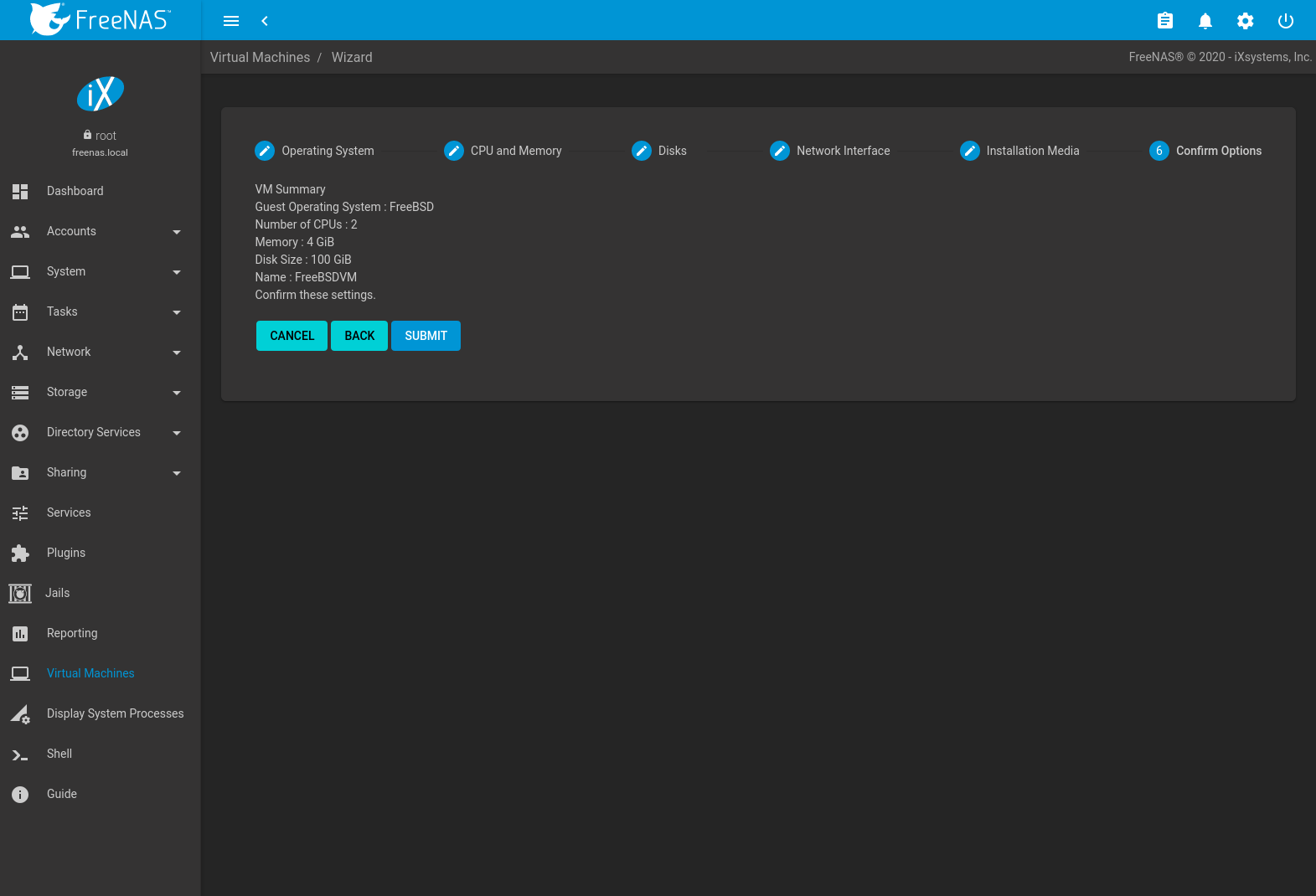Click the Disks step pencil icon
This screenshot has height=896, width=1316.
tap(642, 151)
